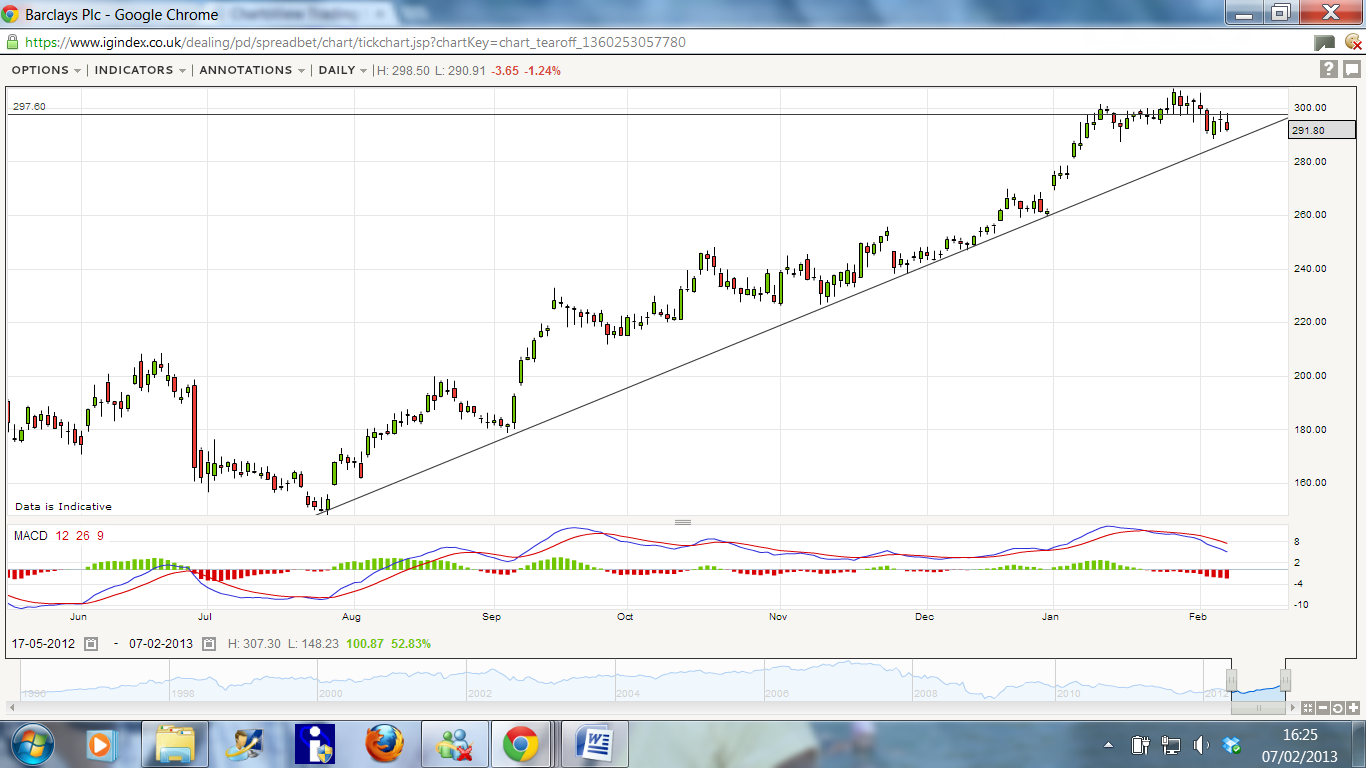
Task: Reset the chart zoom with circular arrow
Action: [1338, 708]
